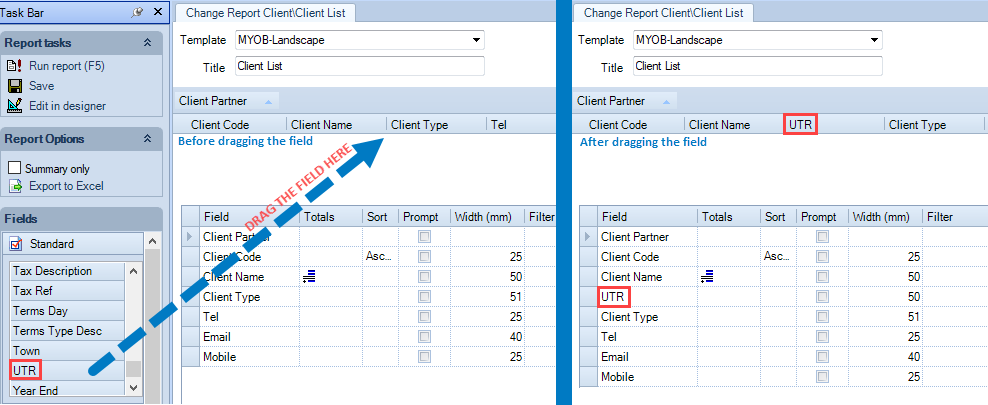
Task: Close the Task Bar panel
Action: (x=158, y=11)
